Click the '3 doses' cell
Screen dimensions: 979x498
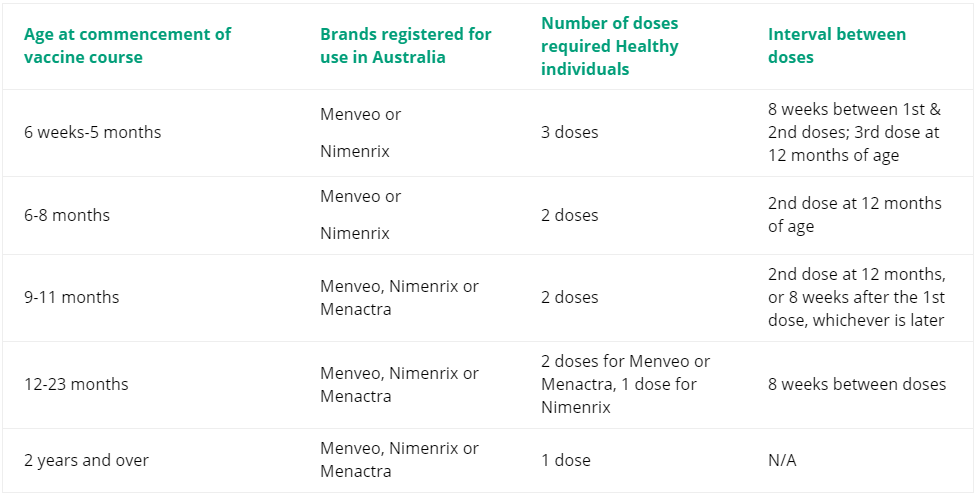[569, 132]
